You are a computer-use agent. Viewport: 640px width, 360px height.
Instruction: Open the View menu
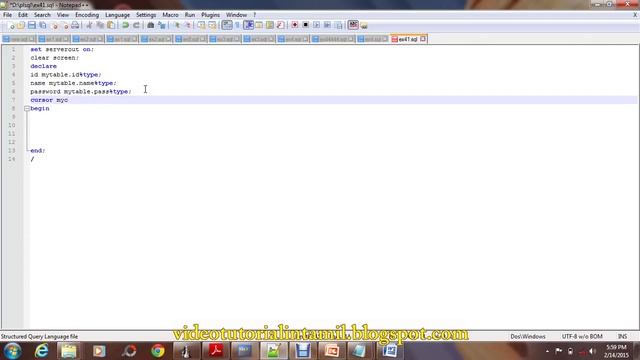[x=62, y=15]
